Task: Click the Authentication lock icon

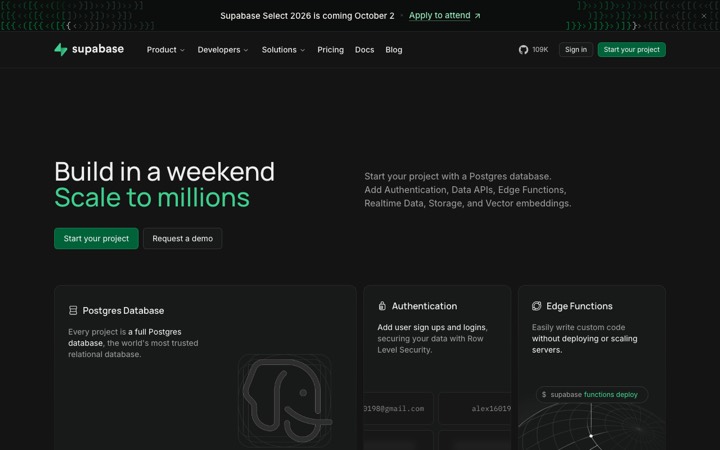Action: (x=382, y=306)
